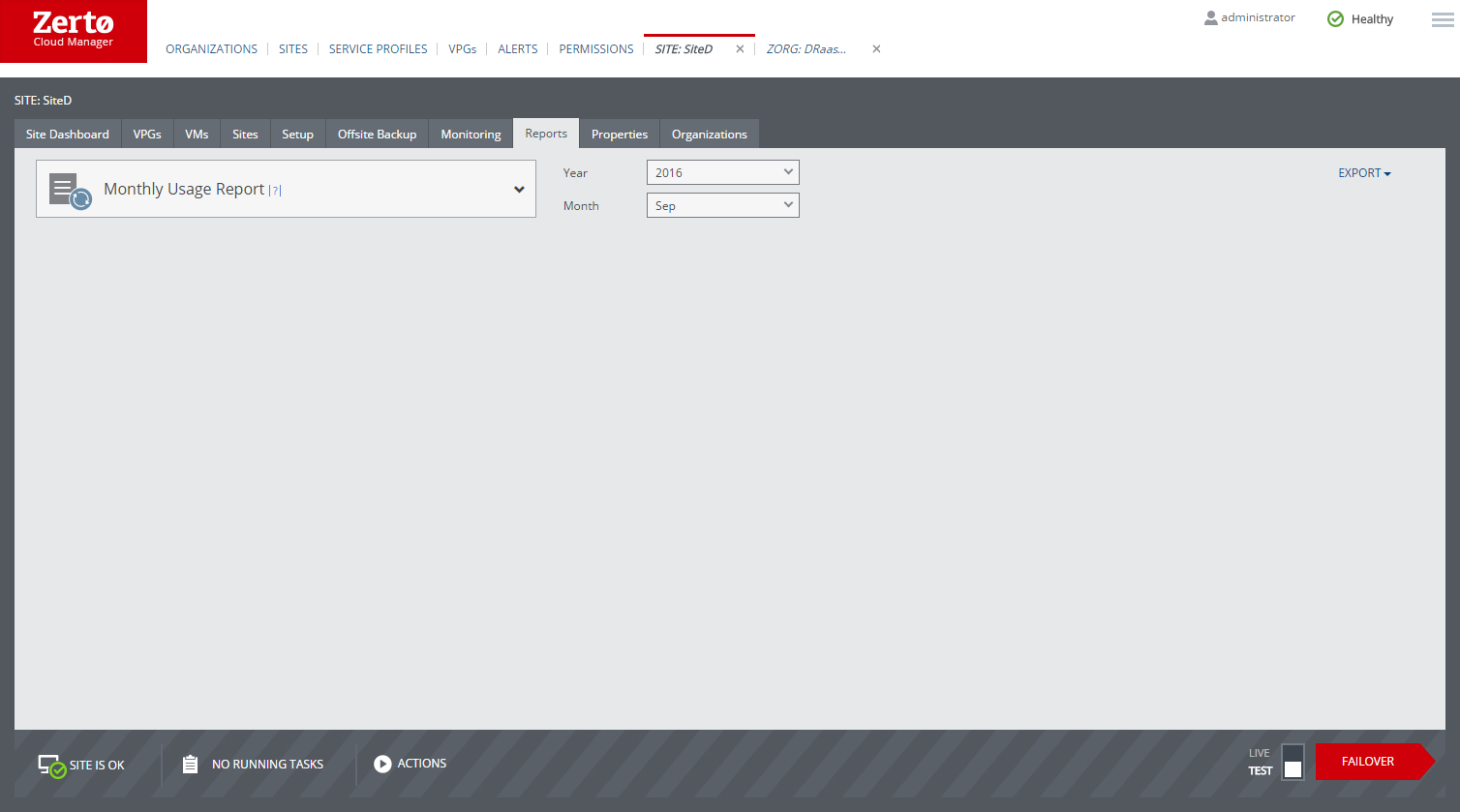Select the Reports tab
Viewport: 1460px width, 812px height.
point(546,134)
